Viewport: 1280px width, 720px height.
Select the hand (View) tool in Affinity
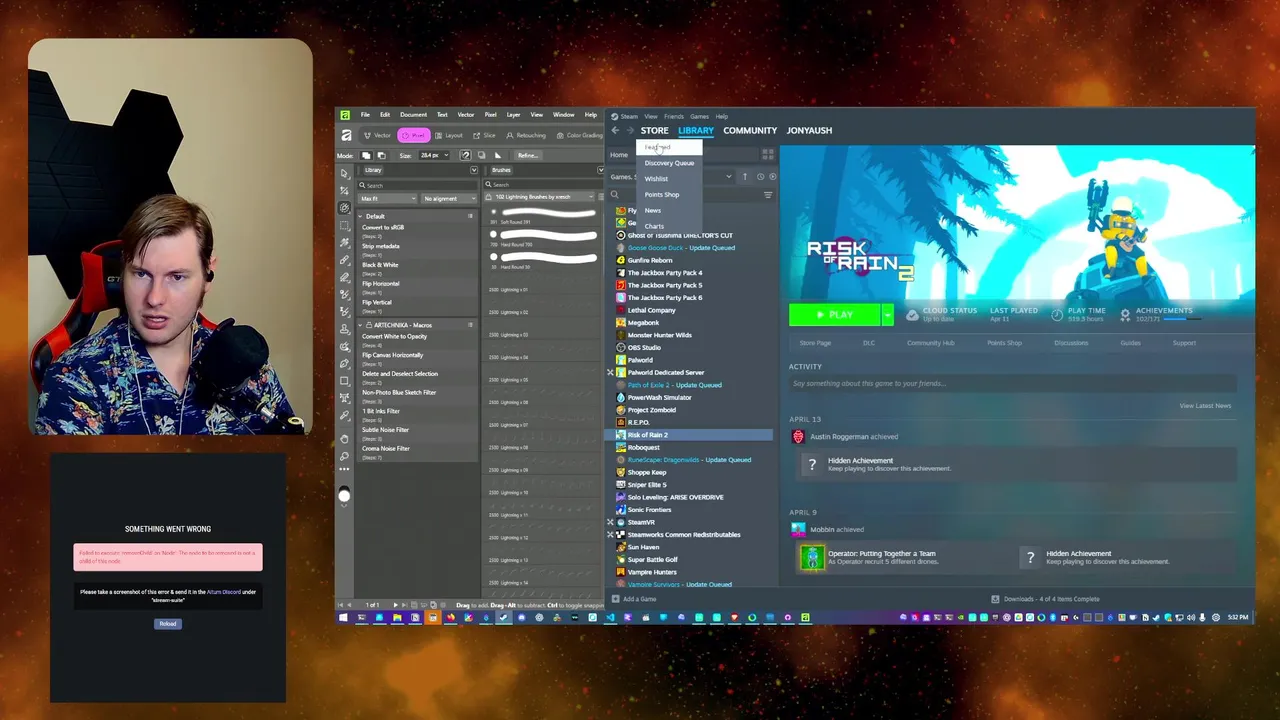(x=345, y=439)
